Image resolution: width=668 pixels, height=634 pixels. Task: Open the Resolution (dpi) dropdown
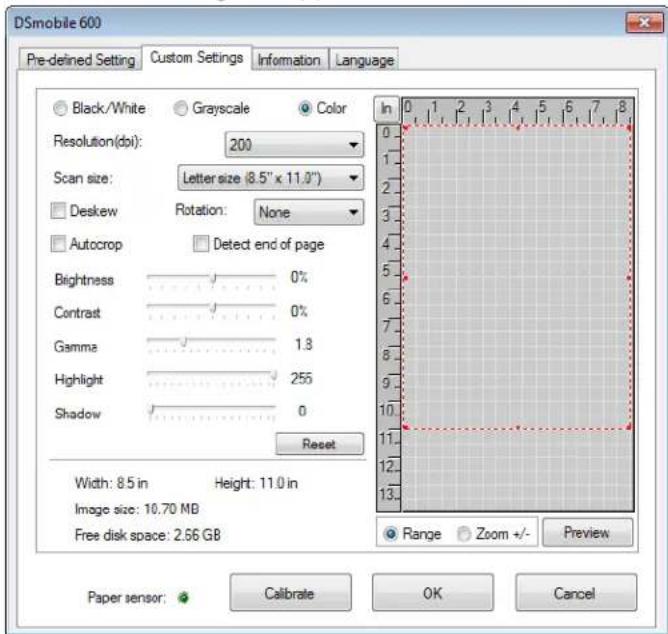click(294, 145)
